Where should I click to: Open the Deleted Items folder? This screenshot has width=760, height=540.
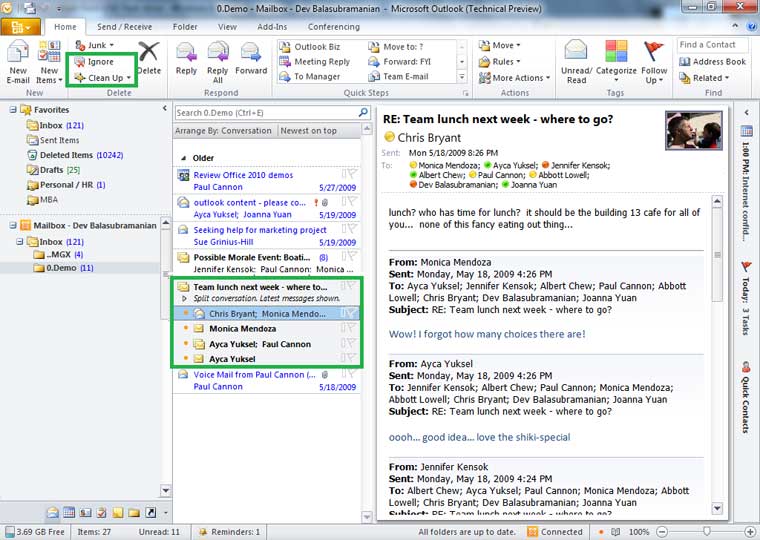[x=75, y=155]
